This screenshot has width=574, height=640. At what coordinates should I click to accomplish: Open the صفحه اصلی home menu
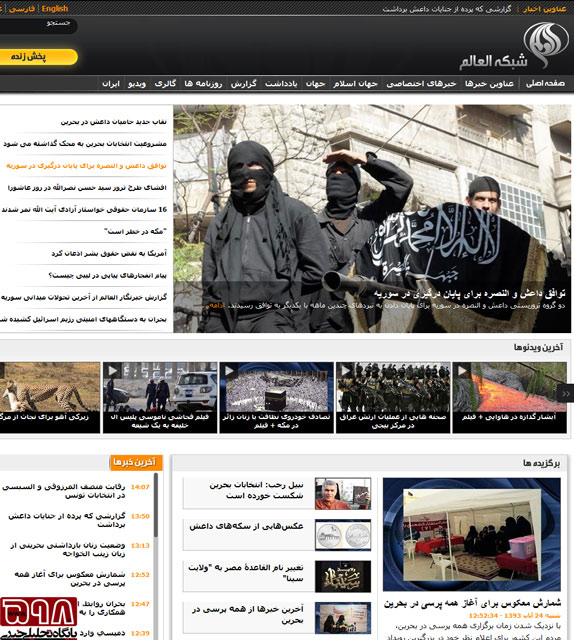coord(545,83)
